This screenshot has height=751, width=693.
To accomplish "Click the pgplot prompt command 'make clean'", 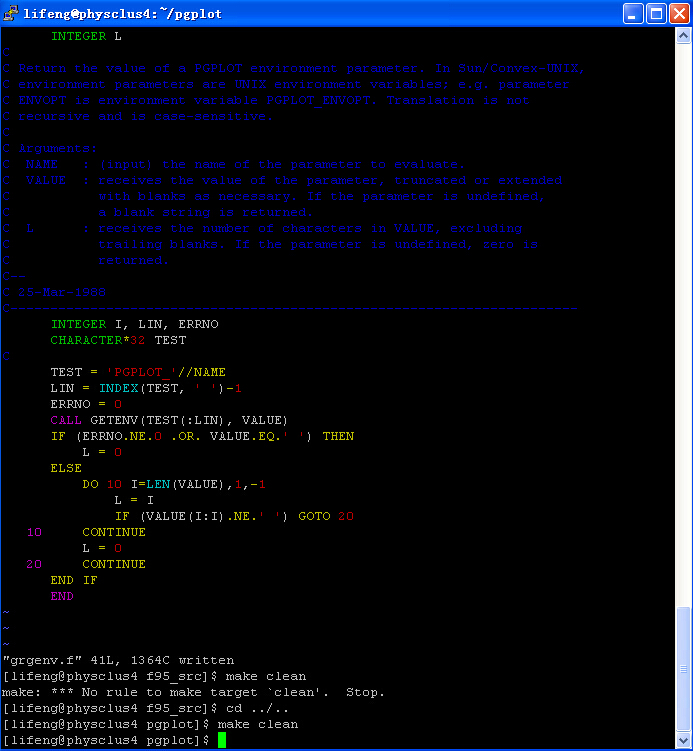I will (258, 724).
